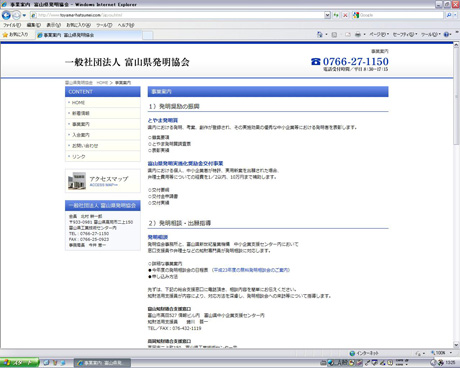Open the ツール menu in menu bar
This screenshot has width=460, height=368.
pyautogui.click(x=104, y=25)
